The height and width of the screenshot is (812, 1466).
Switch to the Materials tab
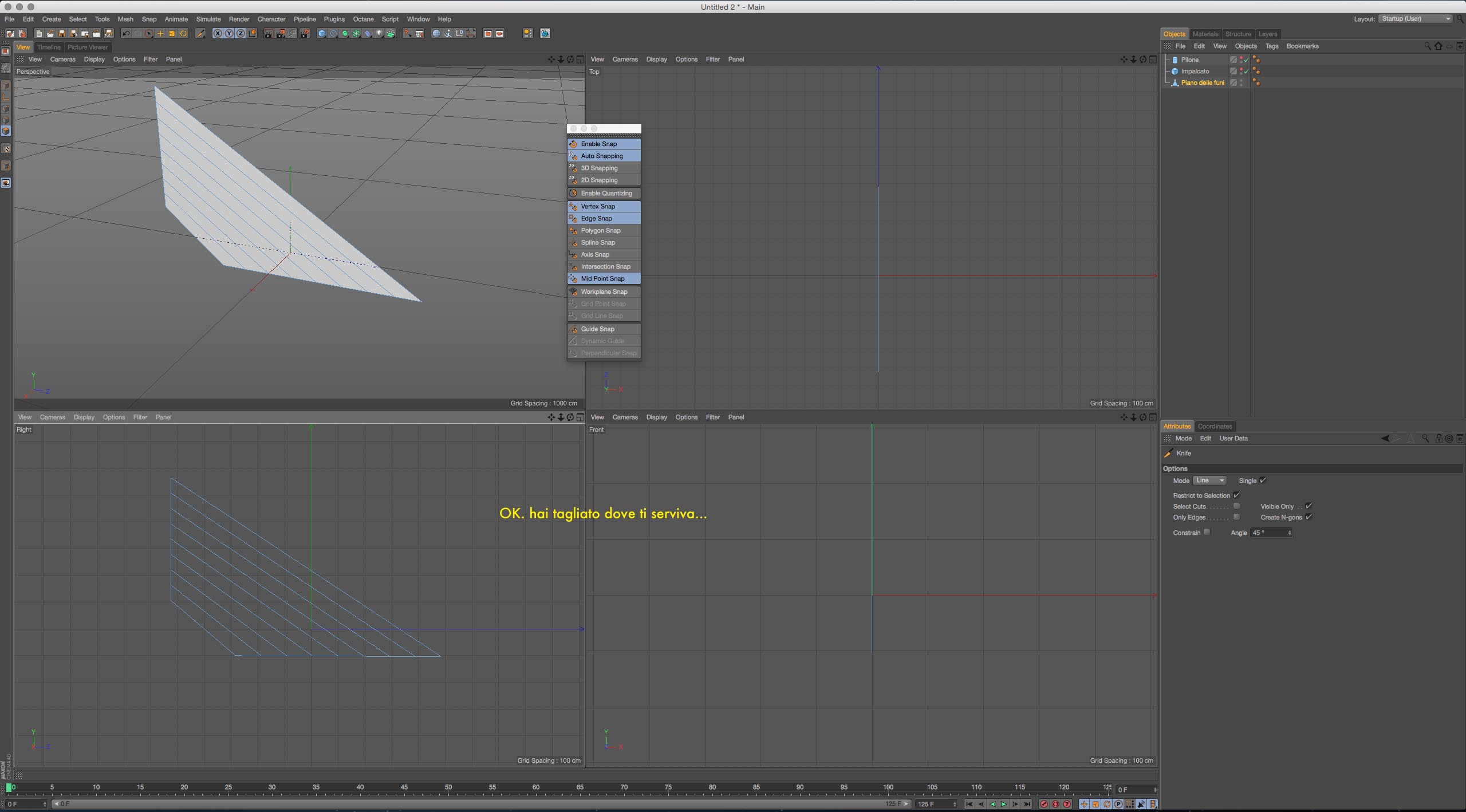coord(1205,34)
